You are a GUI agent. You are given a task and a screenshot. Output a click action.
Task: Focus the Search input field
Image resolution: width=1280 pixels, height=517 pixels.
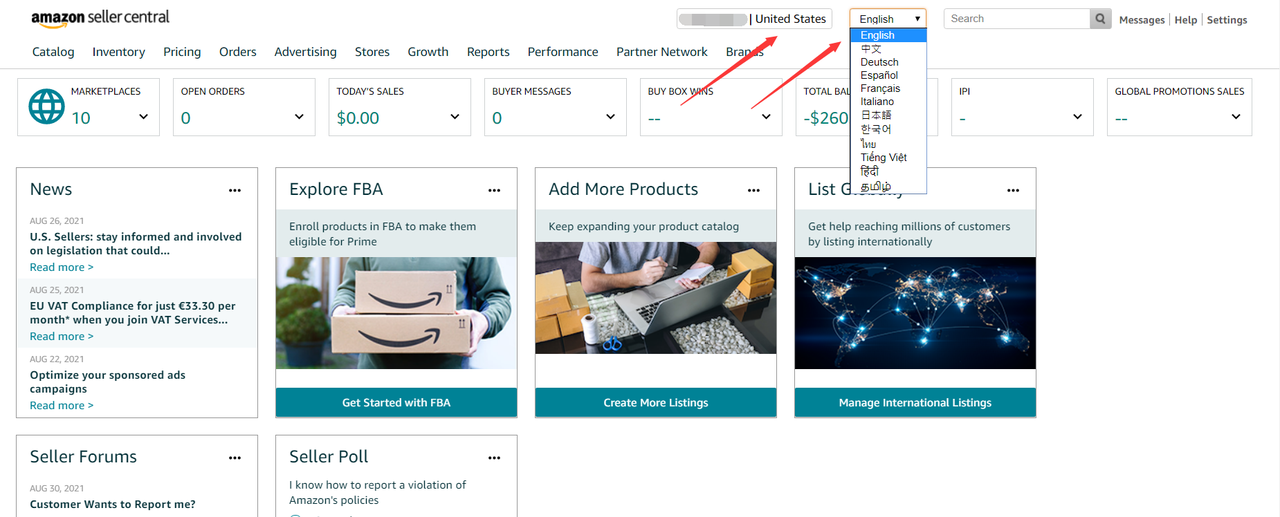(1015, 19)
